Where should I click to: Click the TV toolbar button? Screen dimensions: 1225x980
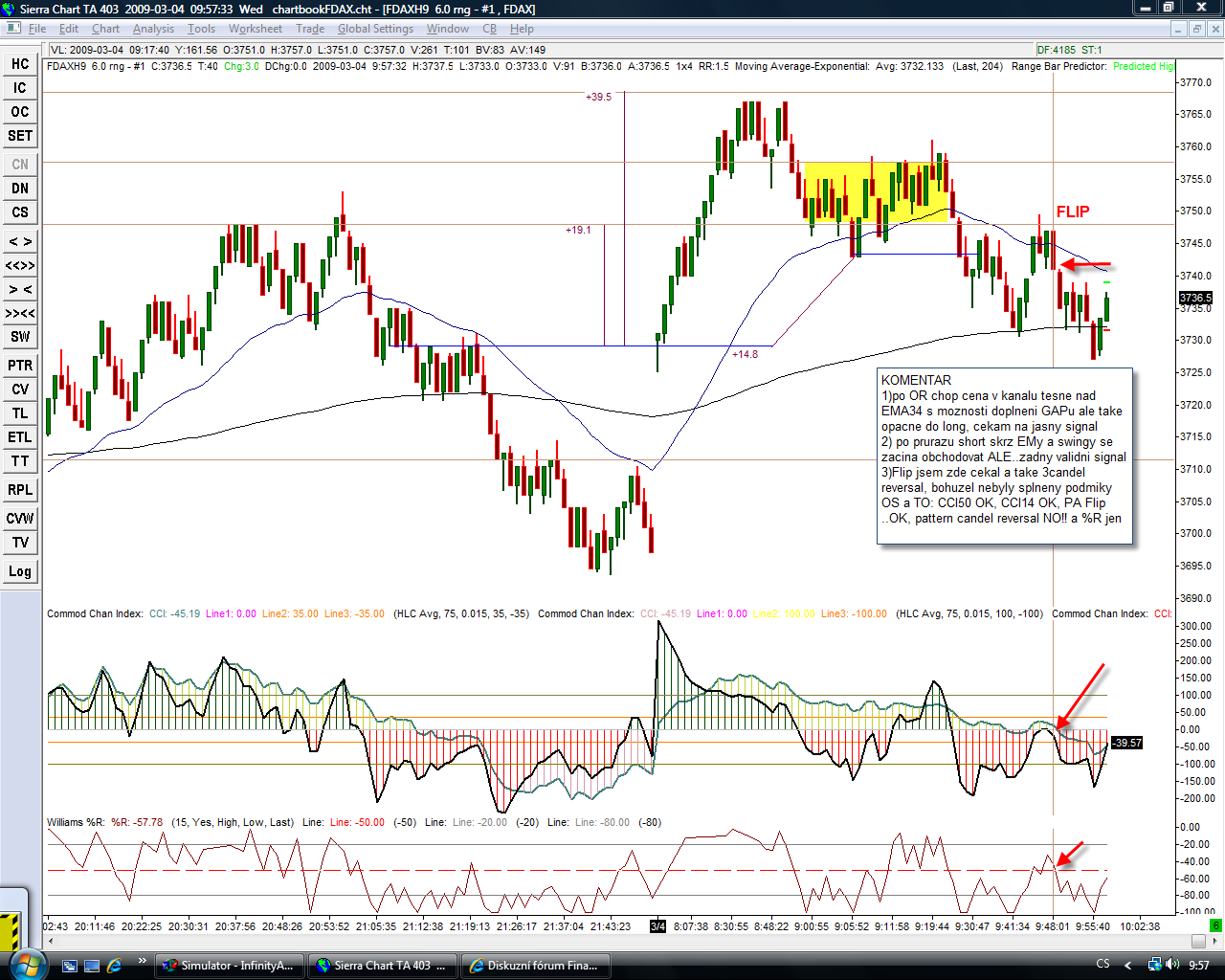20,543
